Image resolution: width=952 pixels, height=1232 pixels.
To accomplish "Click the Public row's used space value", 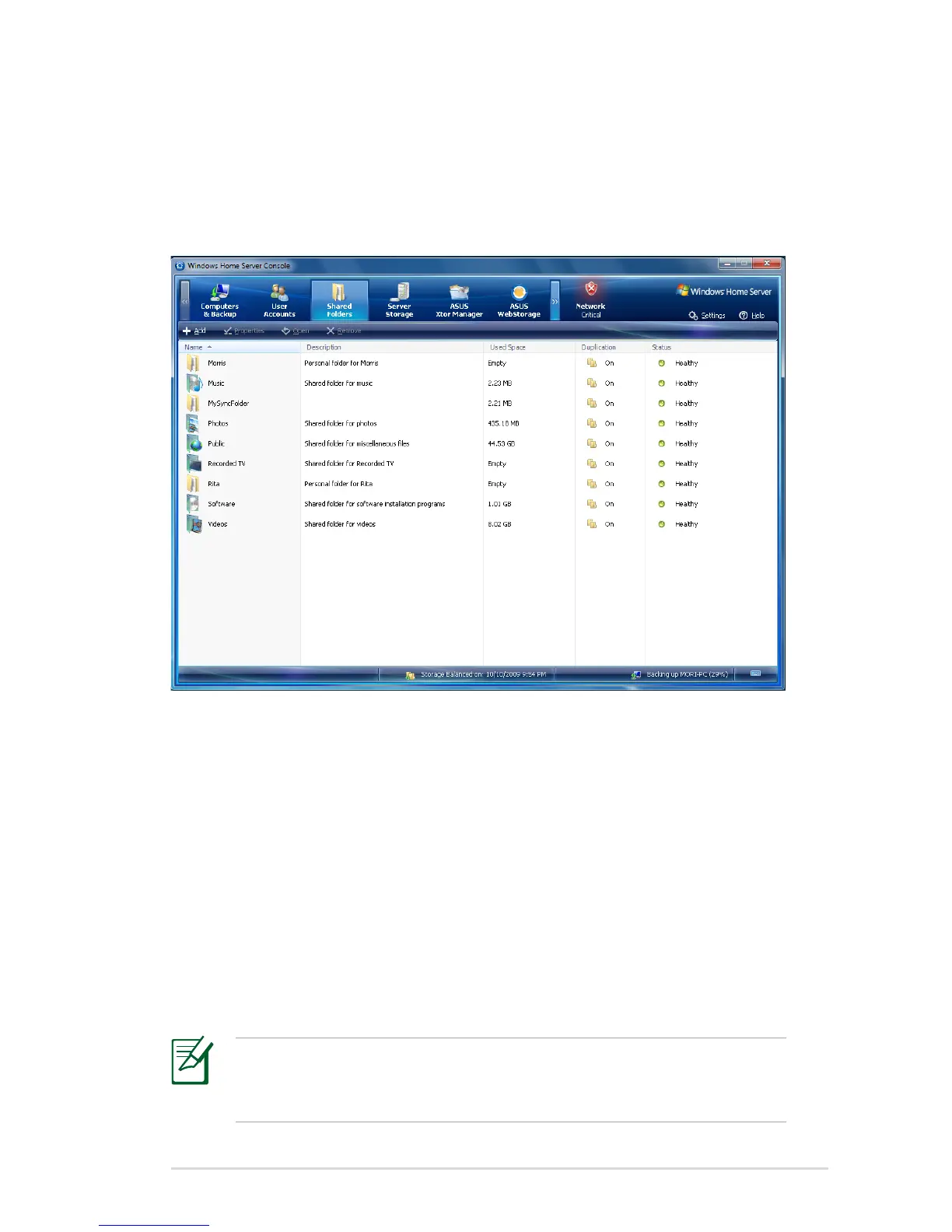I will 502,444.
